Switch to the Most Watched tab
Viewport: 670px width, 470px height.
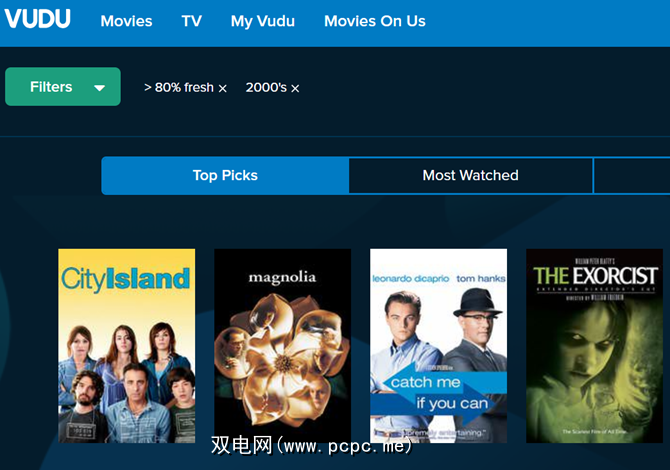470,176
